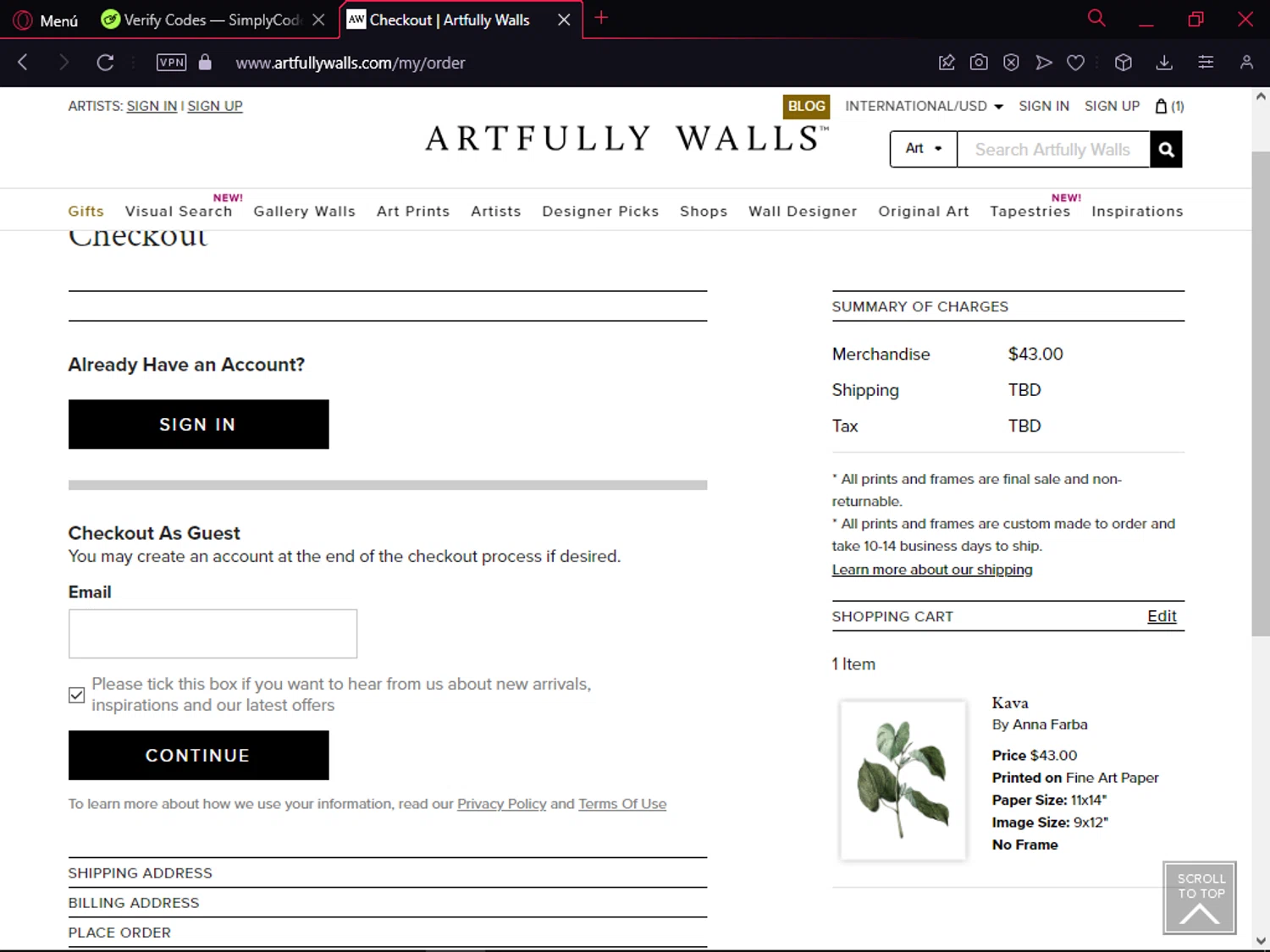Screen dimensions: 1270x952
Task: Click the browser tab search icon
Action: point(1096,18)
